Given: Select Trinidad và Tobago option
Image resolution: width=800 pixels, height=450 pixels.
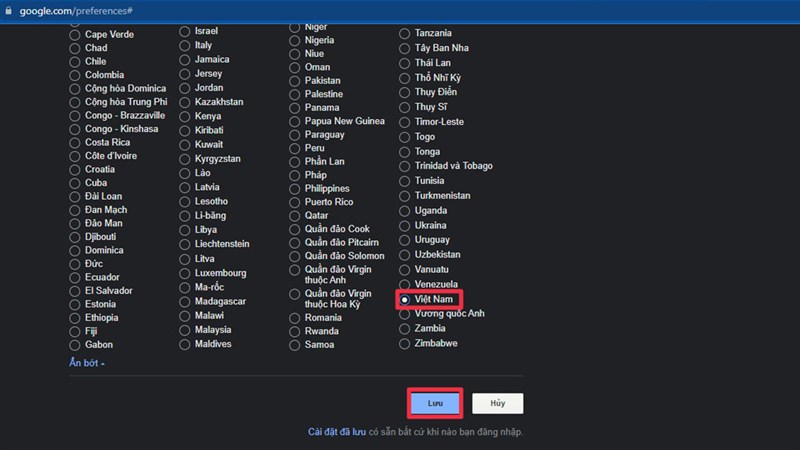Looking at the screenshot, I should (x=405, y=166).
